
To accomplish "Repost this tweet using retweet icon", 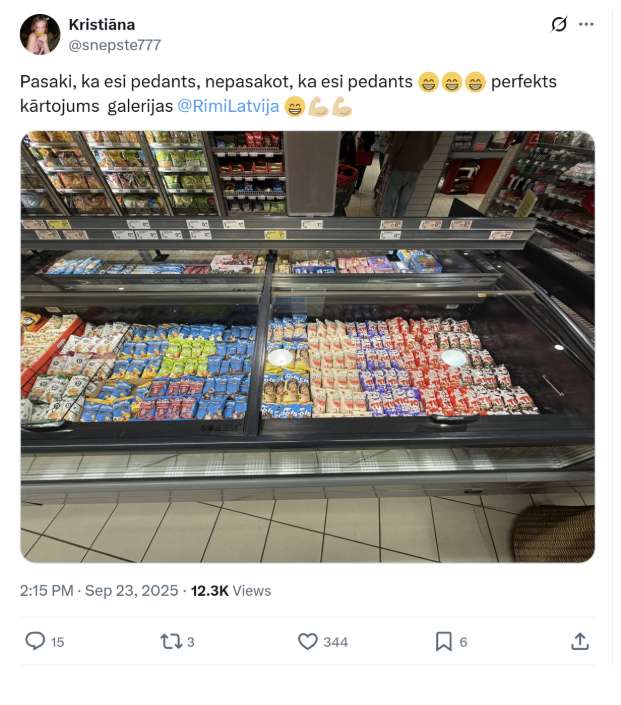I will point(171,641).
